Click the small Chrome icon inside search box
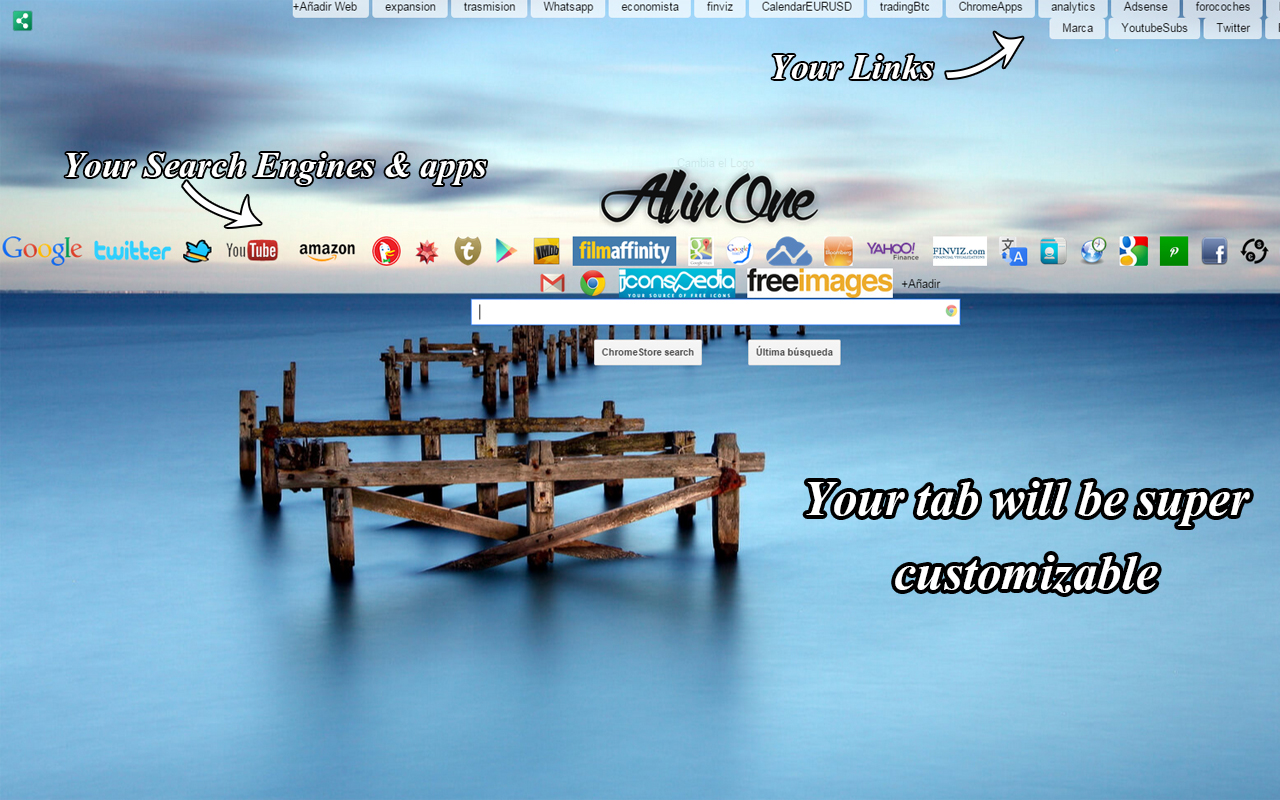This screenshot has width=1280, height=800. (x=951, y=311)
